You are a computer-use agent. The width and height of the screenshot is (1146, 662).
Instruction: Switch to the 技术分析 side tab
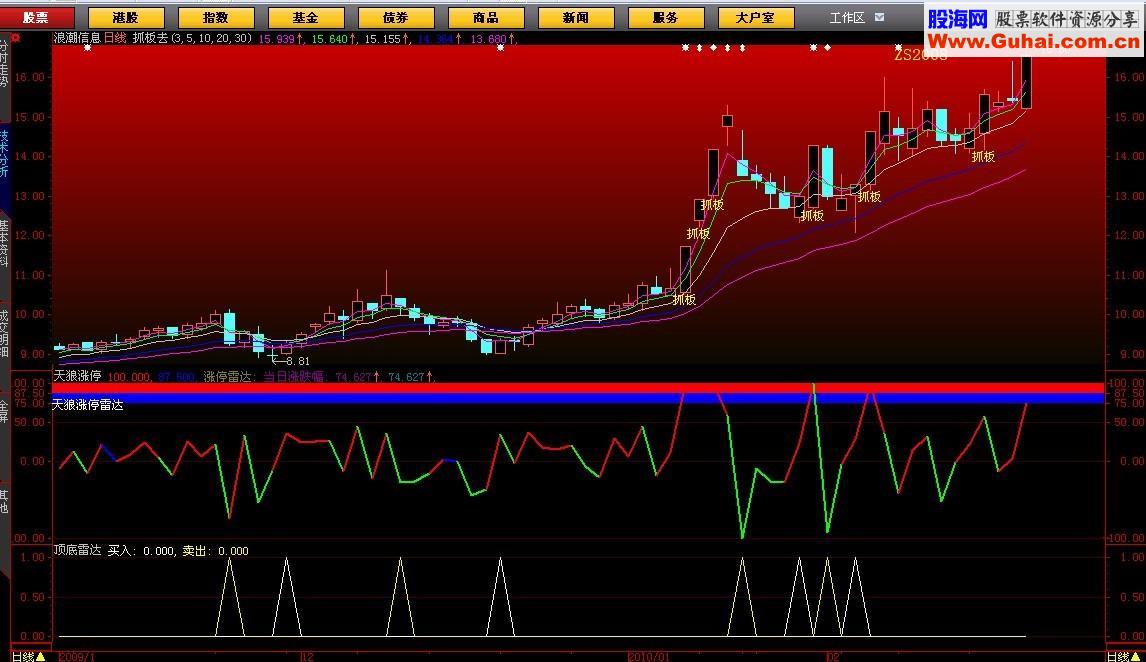[x=4, y=153]
